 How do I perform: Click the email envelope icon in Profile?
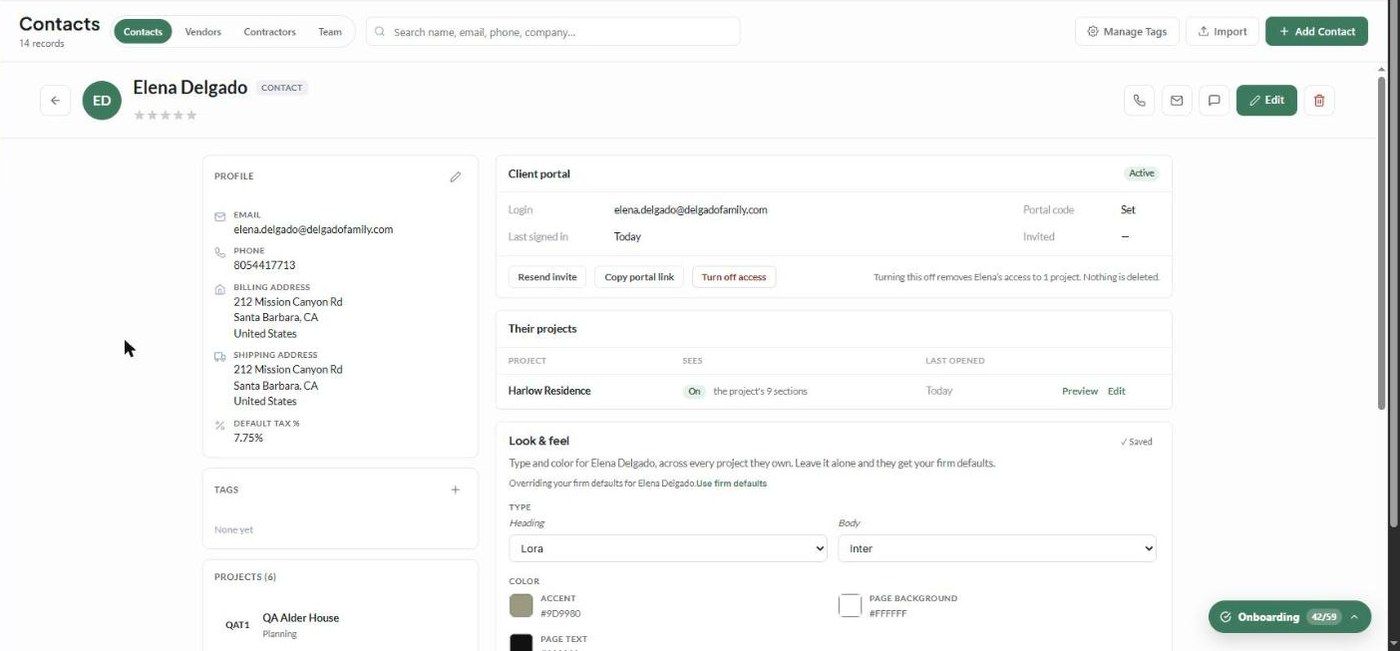220,216
